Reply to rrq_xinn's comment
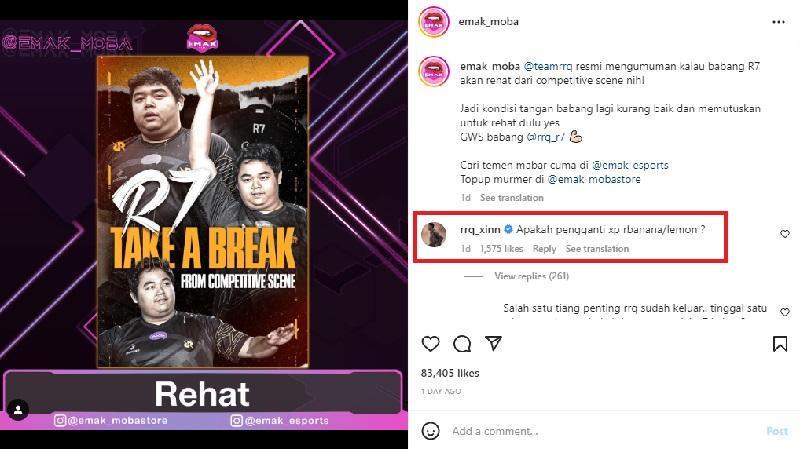 coord(544,248)
